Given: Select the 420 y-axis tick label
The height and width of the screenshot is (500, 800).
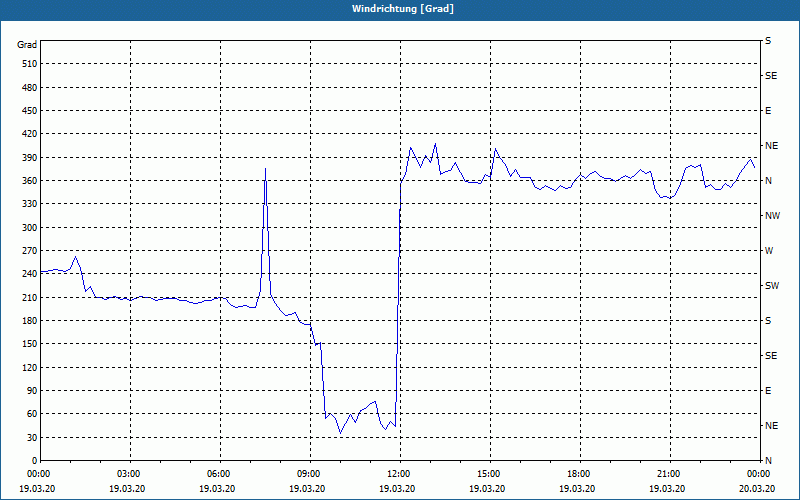Looking at the screenshot, I should (x=30, y=134).
